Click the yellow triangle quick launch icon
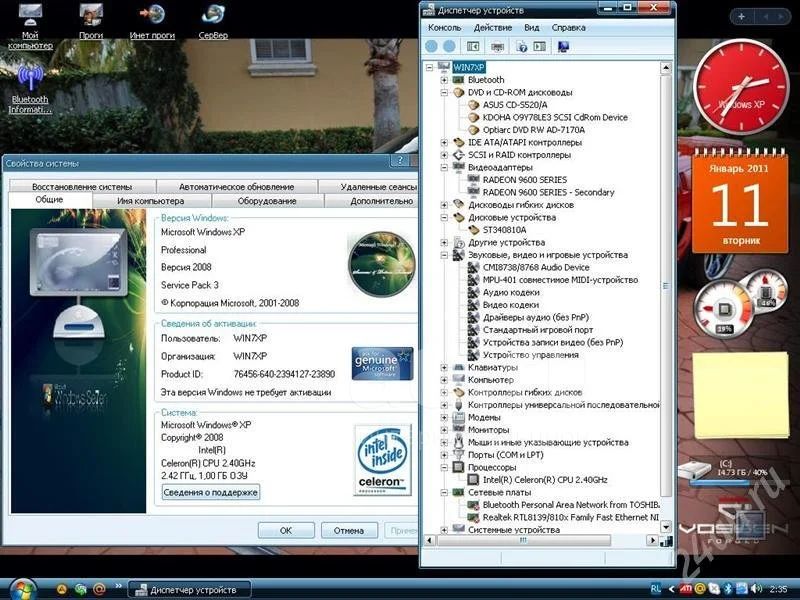This screenshot has width=800, height=600. click(61, 590)
